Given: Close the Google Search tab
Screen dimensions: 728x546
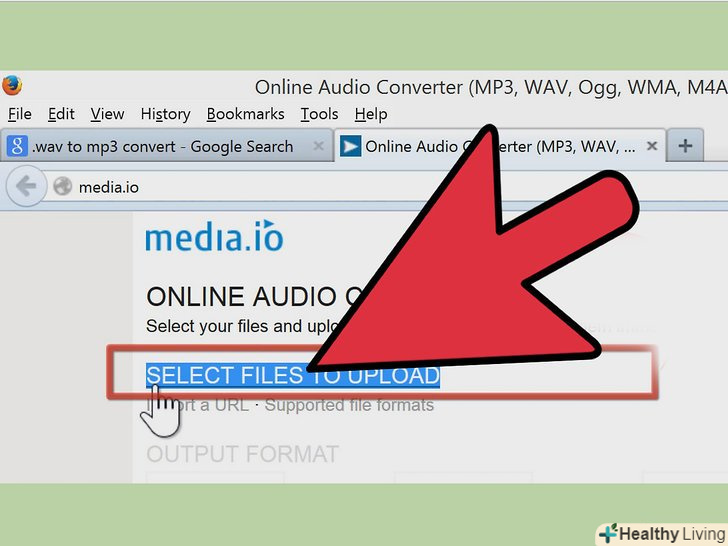Looking at the screenshot, I should [318, 146].
